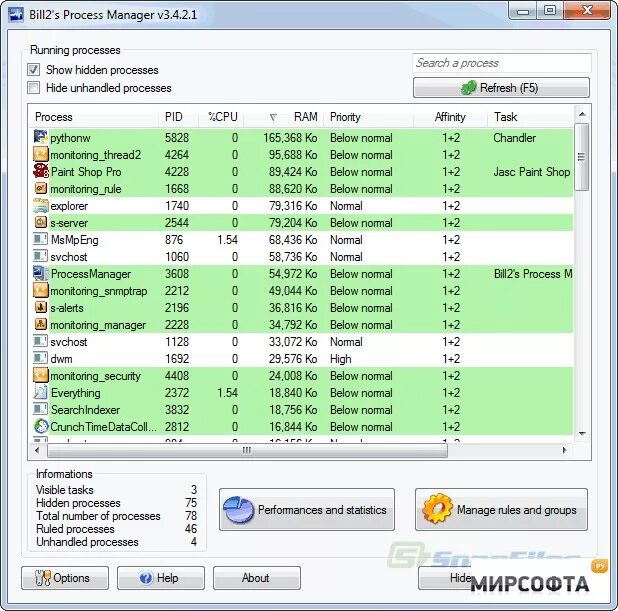The image size is (618, 611).
Task: Uncheck Show hidden processes
Action: 34,70
